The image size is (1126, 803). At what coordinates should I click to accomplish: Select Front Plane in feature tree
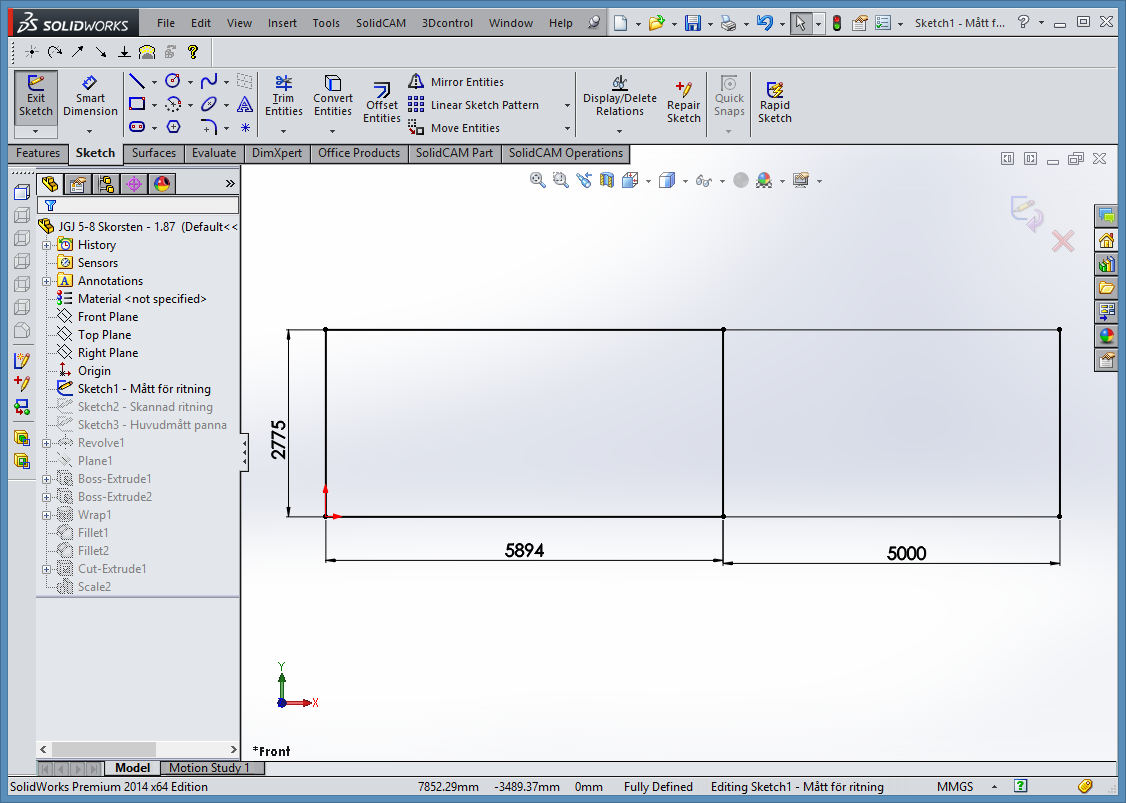108,317
